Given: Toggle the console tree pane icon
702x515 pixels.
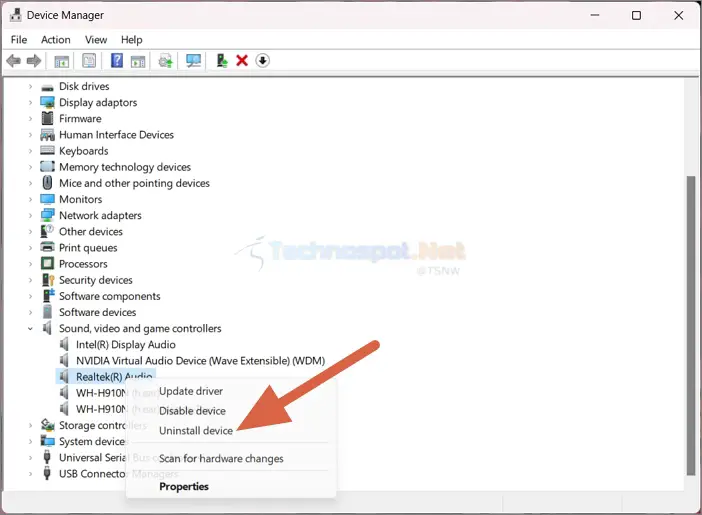Looking at the screenshot, I should click(62, 61).
